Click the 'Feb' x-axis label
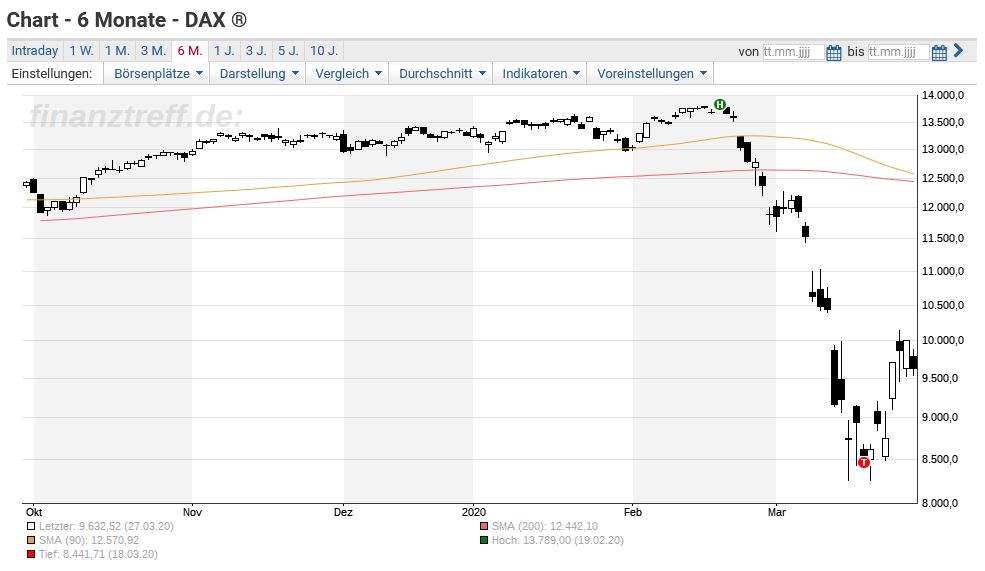Screen dimensions: 985x571 (633, 512)
